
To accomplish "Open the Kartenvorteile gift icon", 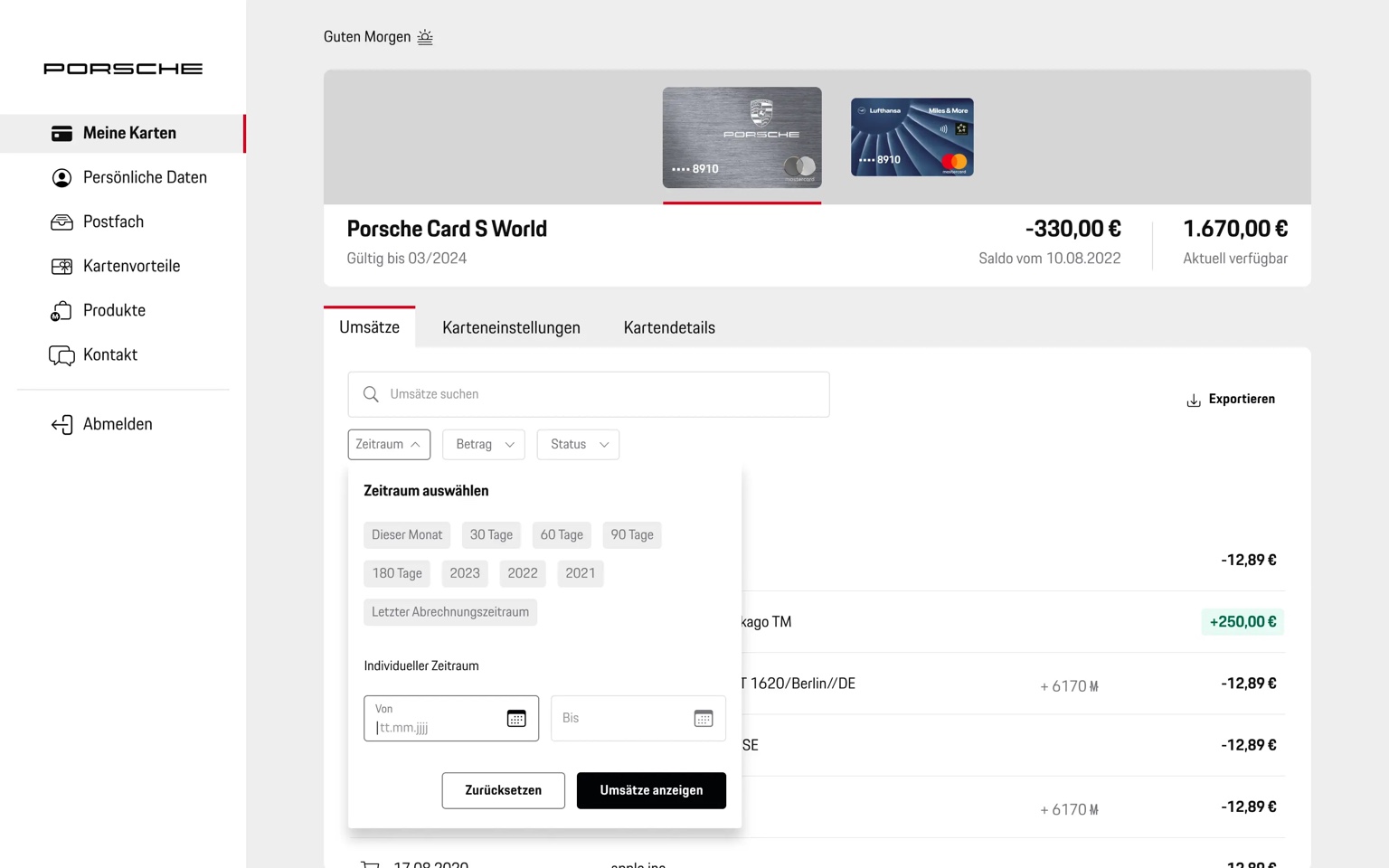I will [x=61, y=267].
